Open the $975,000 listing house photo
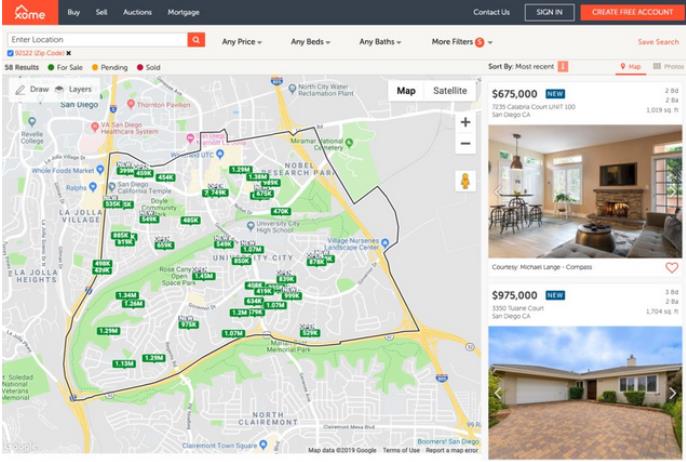This screenshot has height=462, width=686. (585, 392)
